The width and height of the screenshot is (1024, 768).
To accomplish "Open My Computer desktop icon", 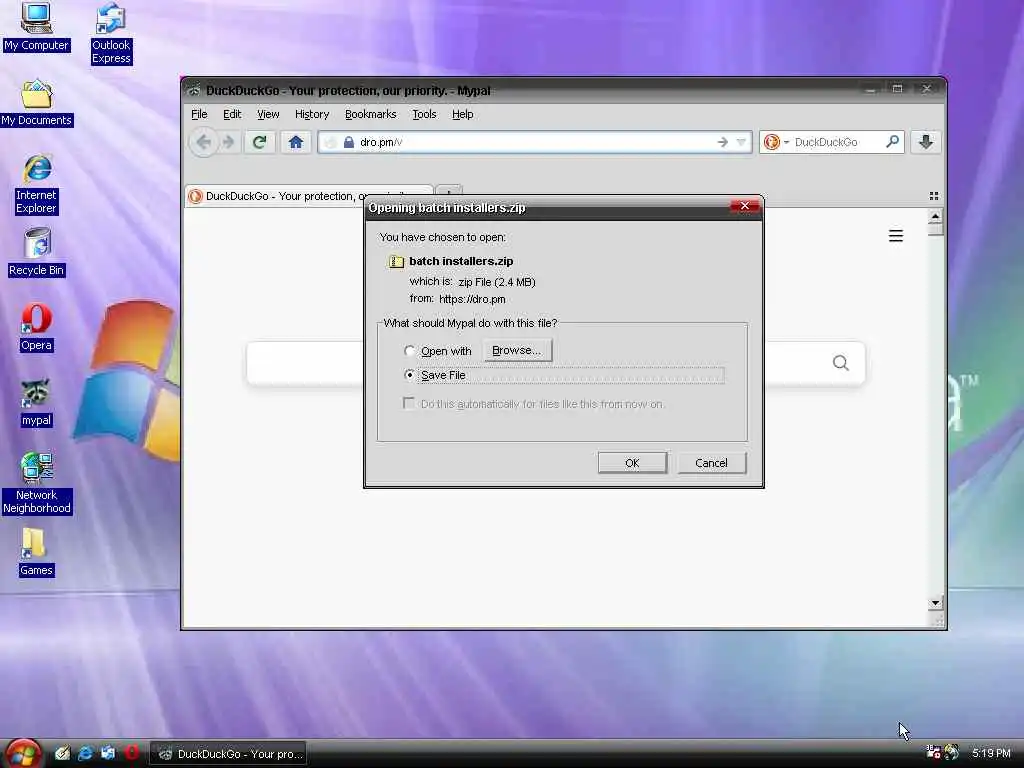I will point(36,27).
